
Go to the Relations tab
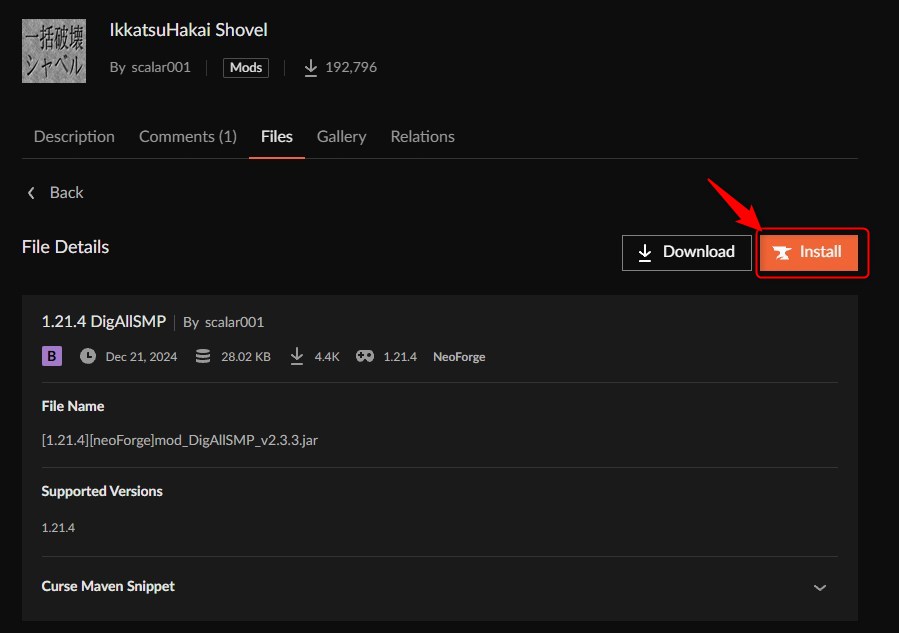coord(423,136)
